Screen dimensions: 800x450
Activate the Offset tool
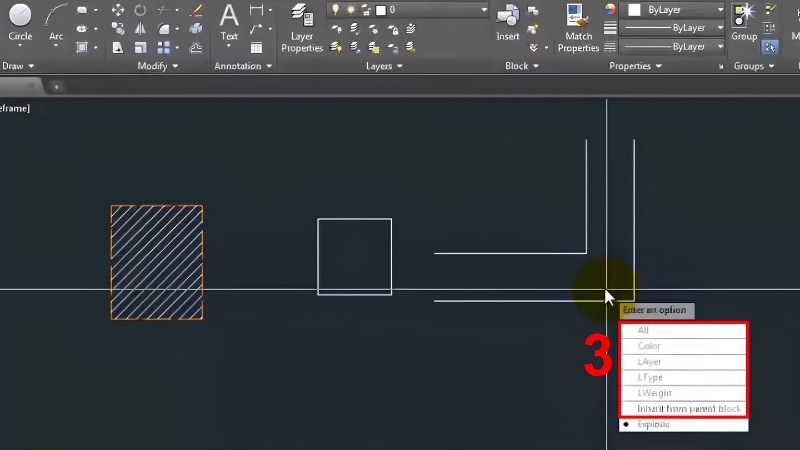point(195,47)
